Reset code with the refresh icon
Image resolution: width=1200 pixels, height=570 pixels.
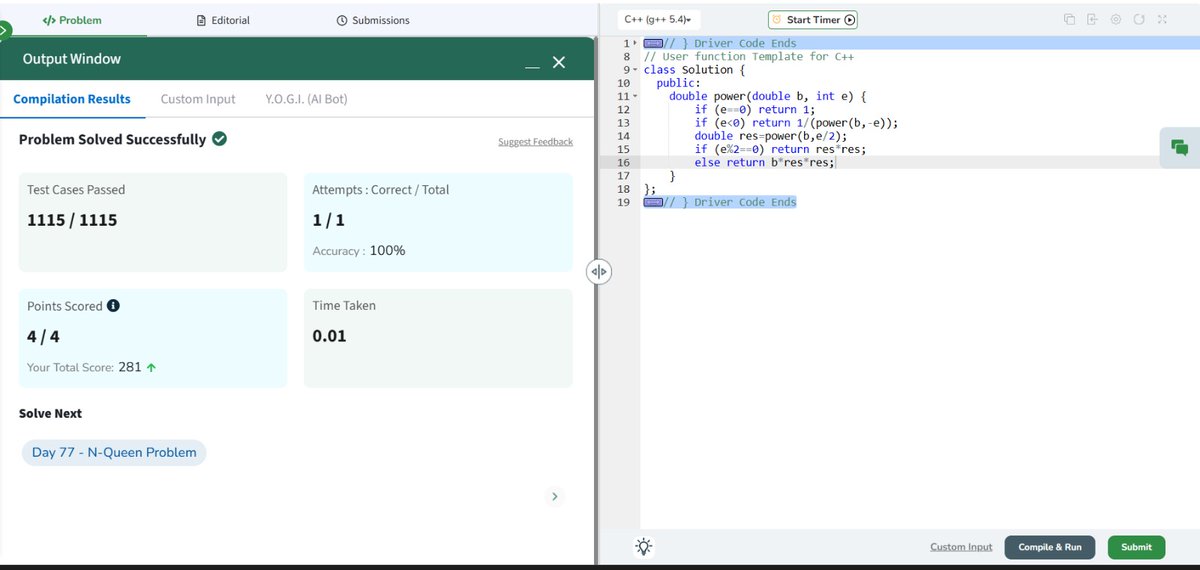[x=1138, y=19]
